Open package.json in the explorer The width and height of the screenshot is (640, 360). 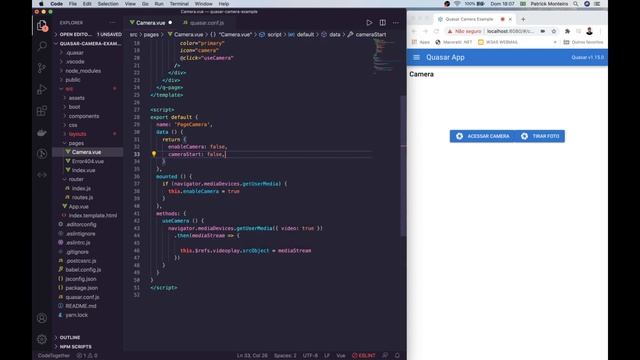tap(81, 288)
